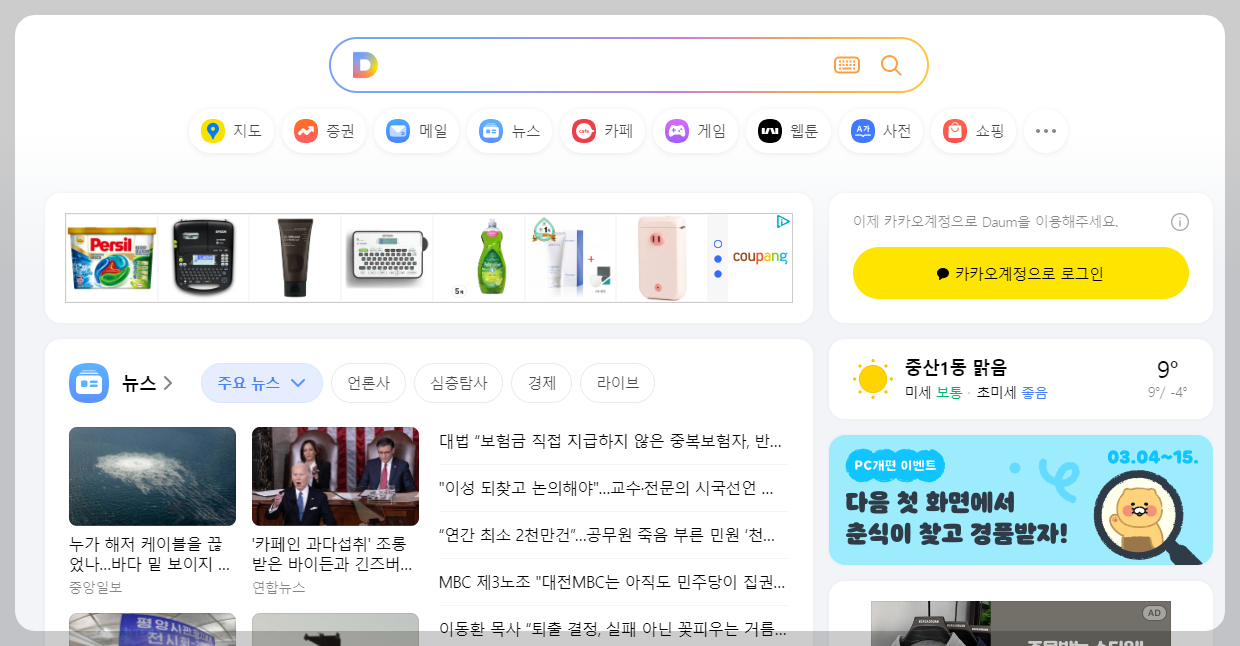Select the 심층탐사 tab

tap(459, 383)
